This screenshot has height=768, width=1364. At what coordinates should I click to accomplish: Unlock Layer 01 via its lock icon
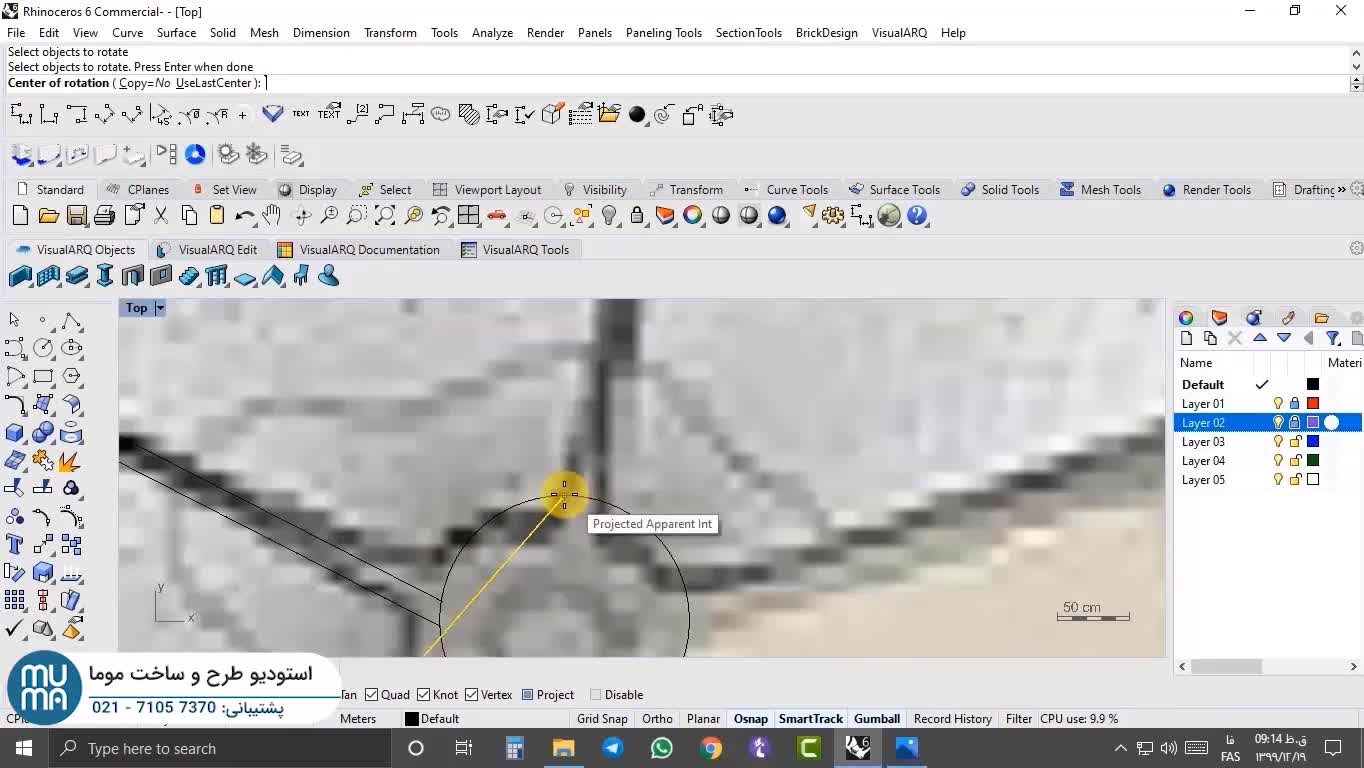click(1295, 404)
